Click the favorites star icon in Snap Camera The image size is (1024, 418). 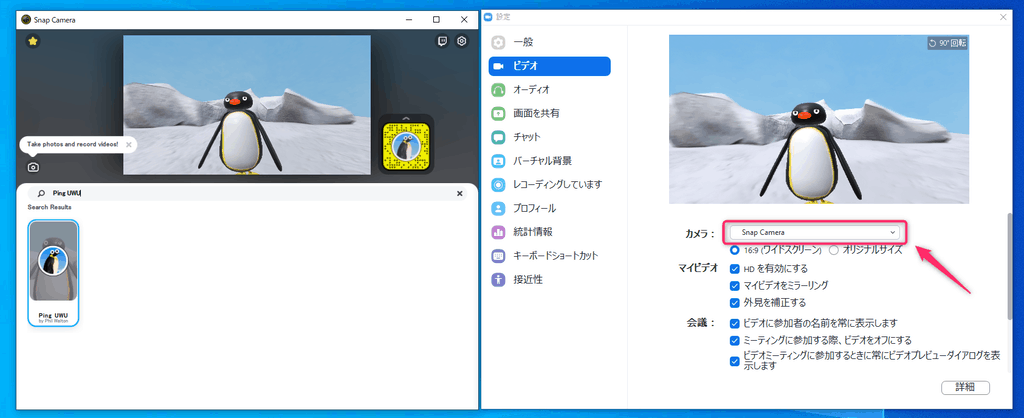click(x=33, y=42)
